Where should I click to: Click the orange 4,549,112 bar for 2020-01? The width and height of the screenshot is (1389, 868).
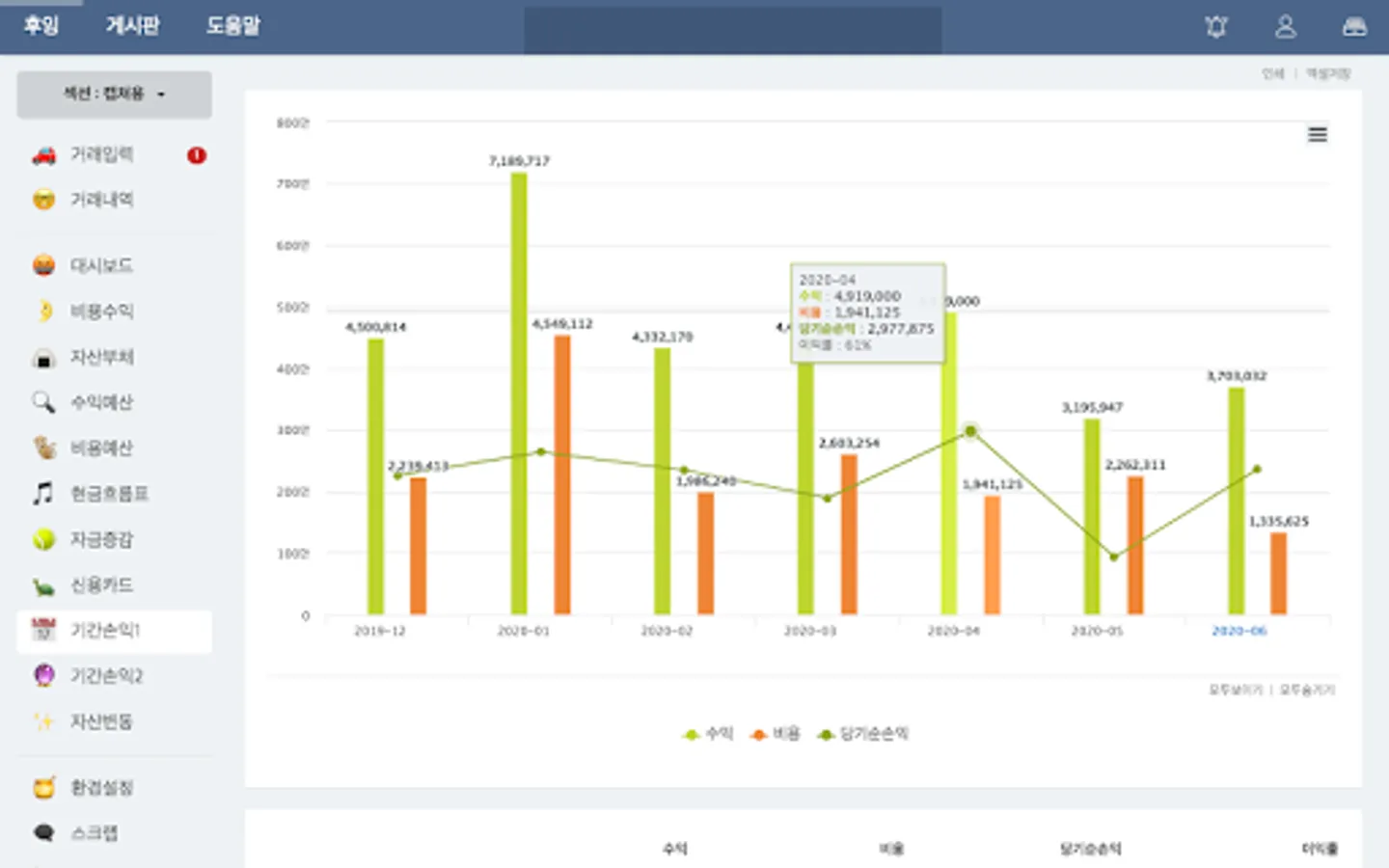click(x=562, y=475)
